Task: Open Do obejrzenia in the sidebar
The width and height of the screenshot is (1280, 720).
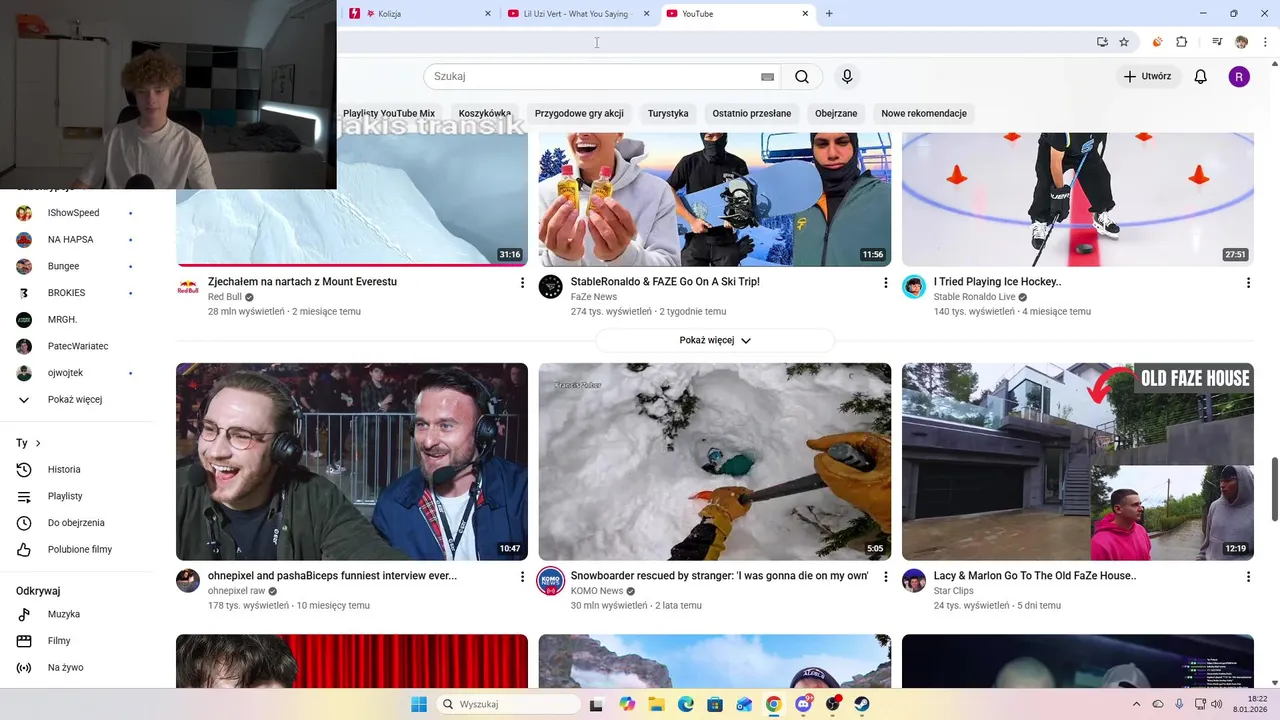Action: pyautogui.click(x=75, y=523)
